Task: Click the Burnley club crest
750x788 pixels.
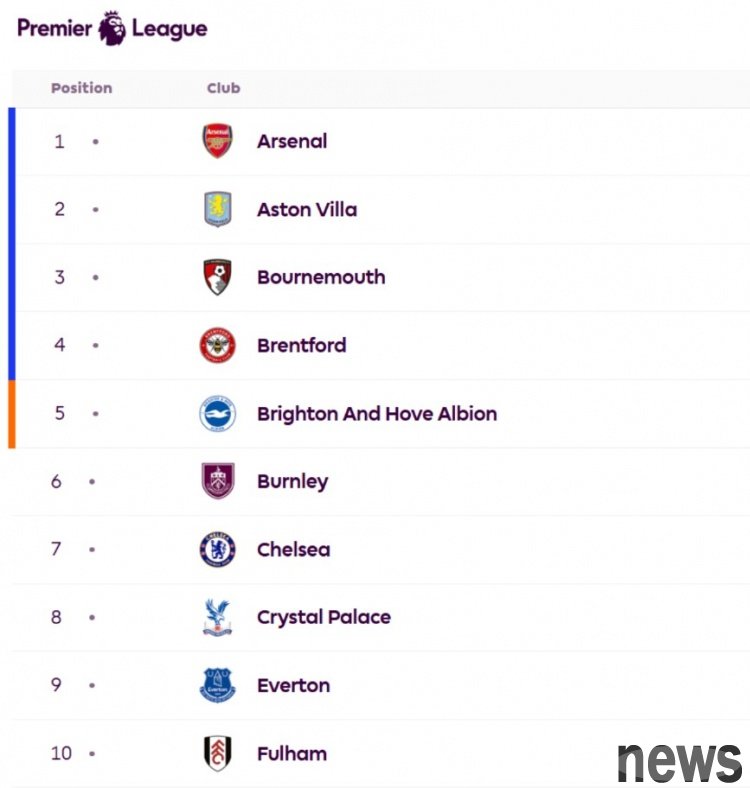Action: [217, 481]
